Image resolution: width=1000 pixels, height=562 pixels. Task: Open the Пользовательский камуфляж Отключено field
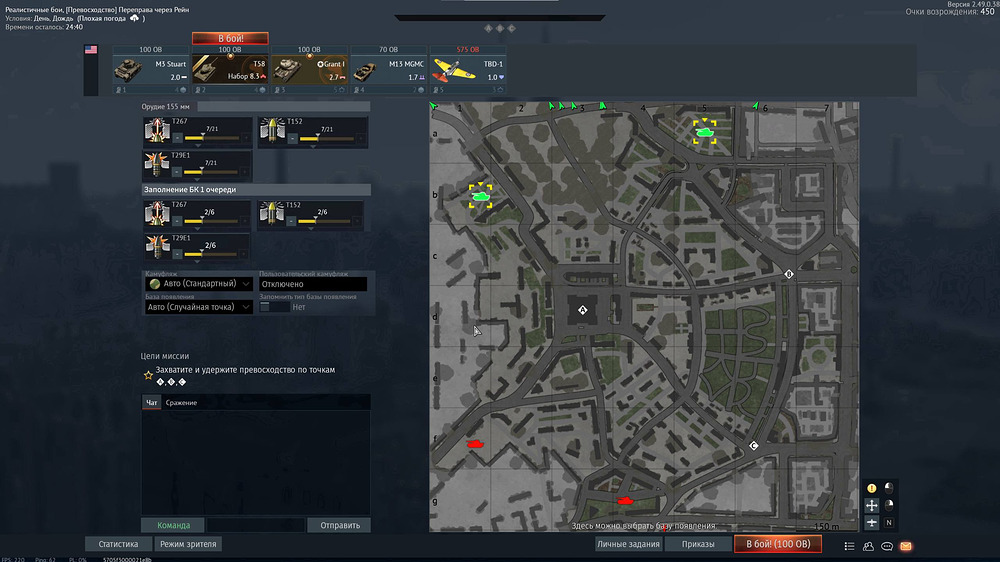(x=312, y=284)
